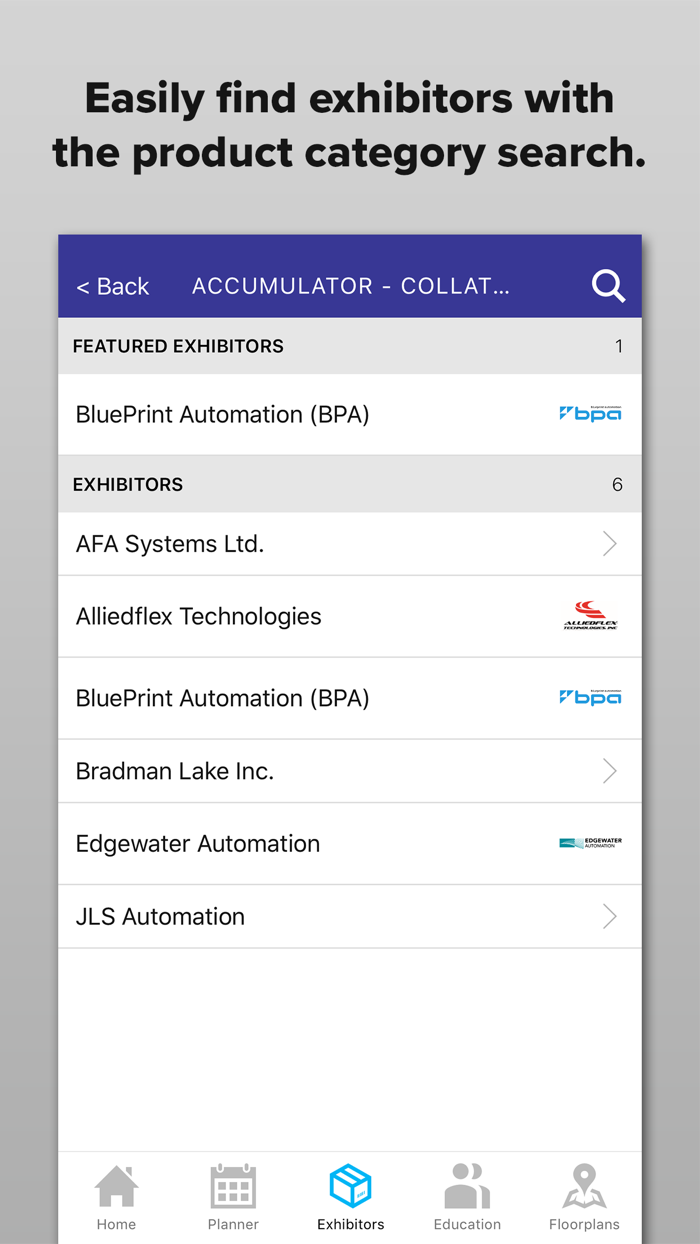Open featured BluePrint Automation (BPA) entry
Viewport: 700px width, 1244px height.
[223, 415]
